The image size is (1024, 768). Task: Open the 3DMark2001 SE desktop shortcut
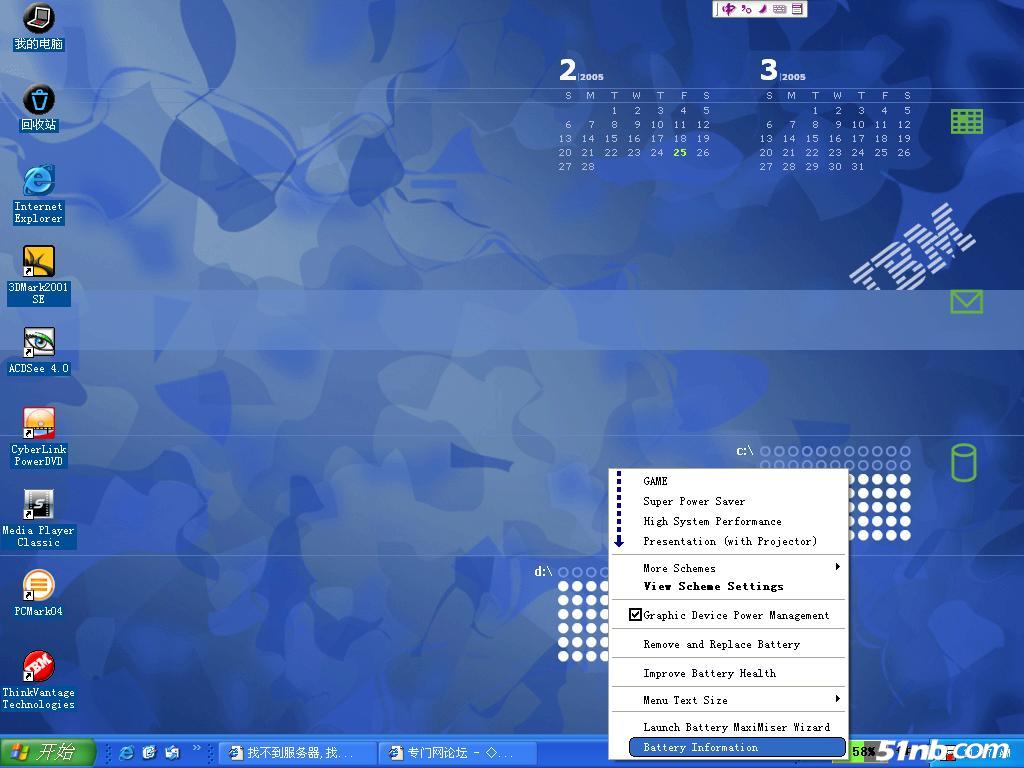click(38, 263)
